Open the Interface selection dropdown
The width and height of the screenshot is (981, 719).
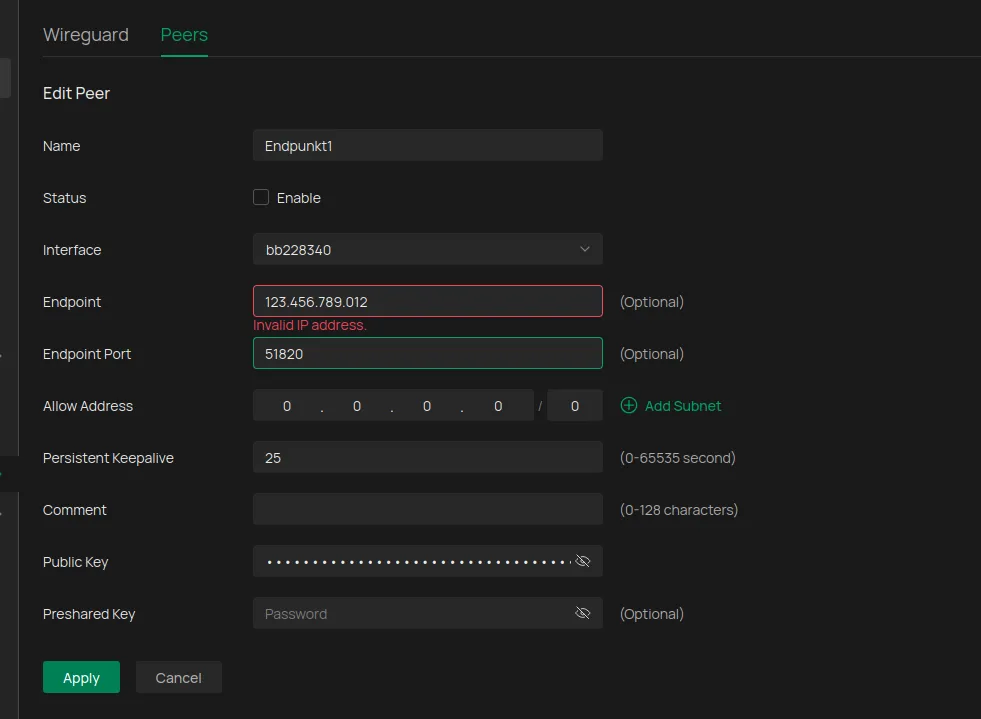[427, 249]
